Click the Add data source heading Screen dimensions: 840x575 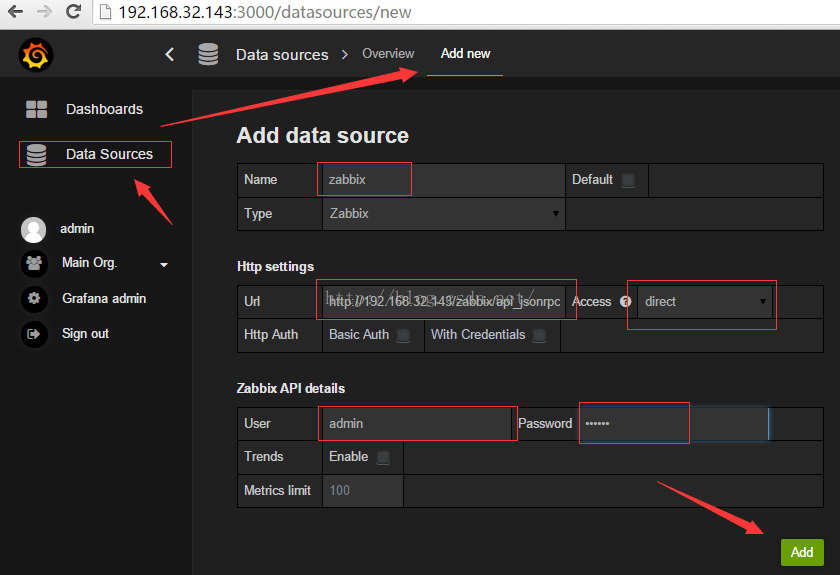coord(322,136)
